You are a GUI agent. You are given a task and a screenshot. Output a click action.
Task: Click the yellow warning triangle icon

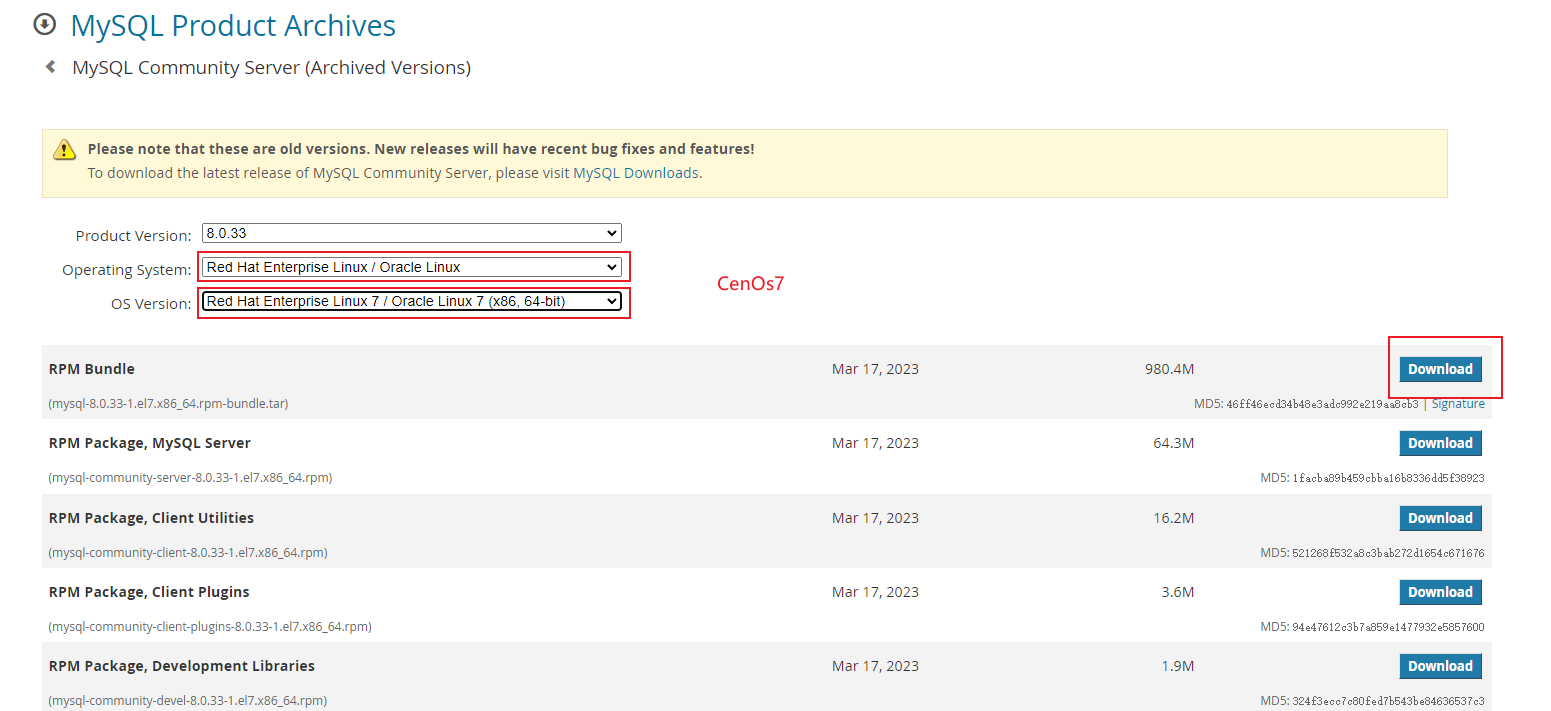pos(65,150)
